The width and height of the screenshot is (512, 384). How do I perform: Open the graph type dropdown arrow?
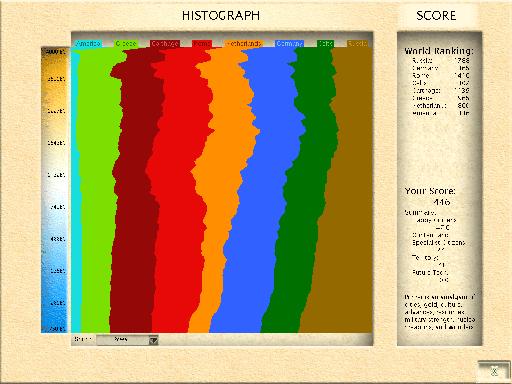pos(153,340)
